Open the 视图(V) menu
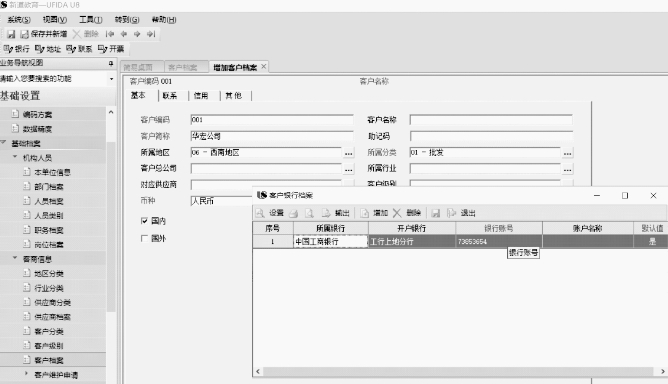Viewport: 668px width, 384px height. point(55,20)
